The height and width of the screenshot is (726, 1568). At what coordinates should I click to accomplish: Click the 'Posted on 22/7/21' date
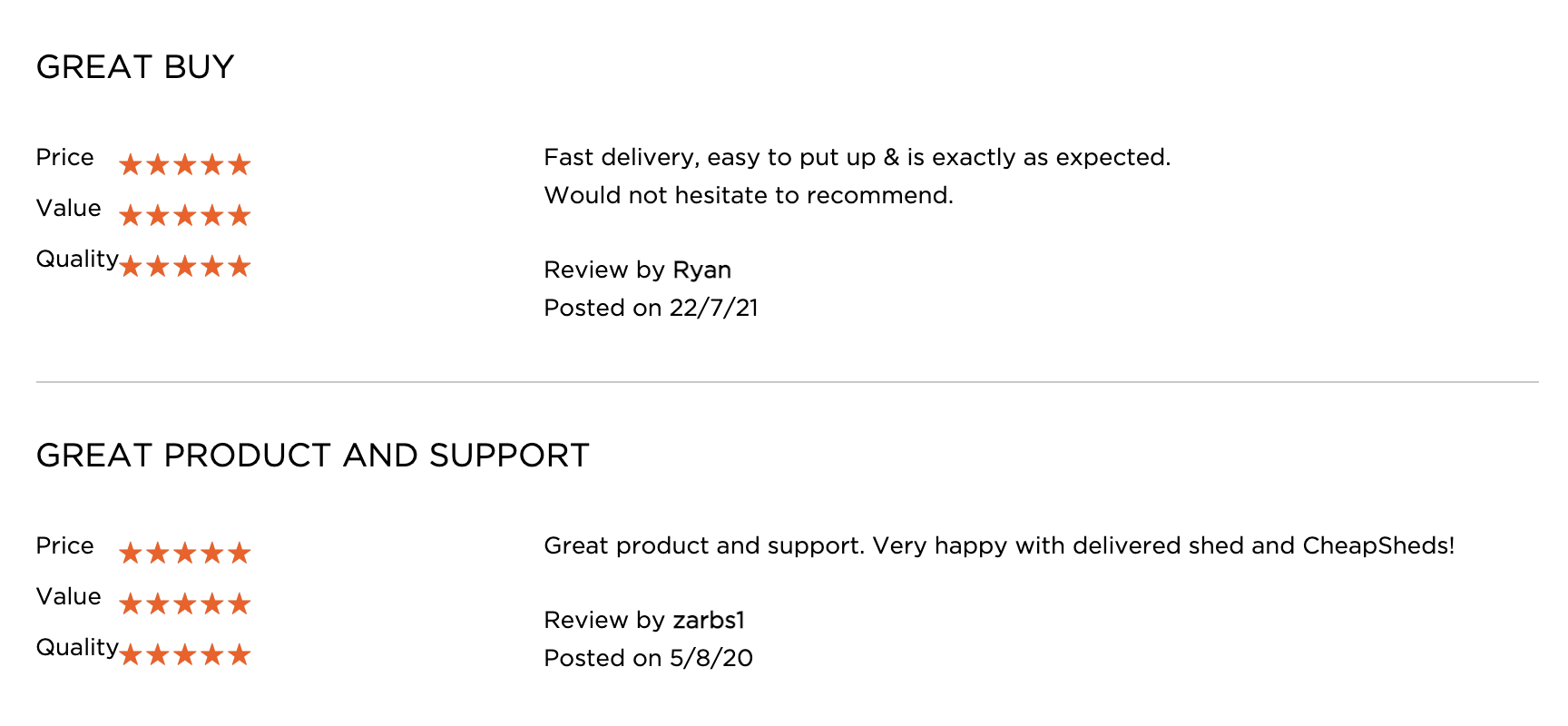click(x=651, y=309)
